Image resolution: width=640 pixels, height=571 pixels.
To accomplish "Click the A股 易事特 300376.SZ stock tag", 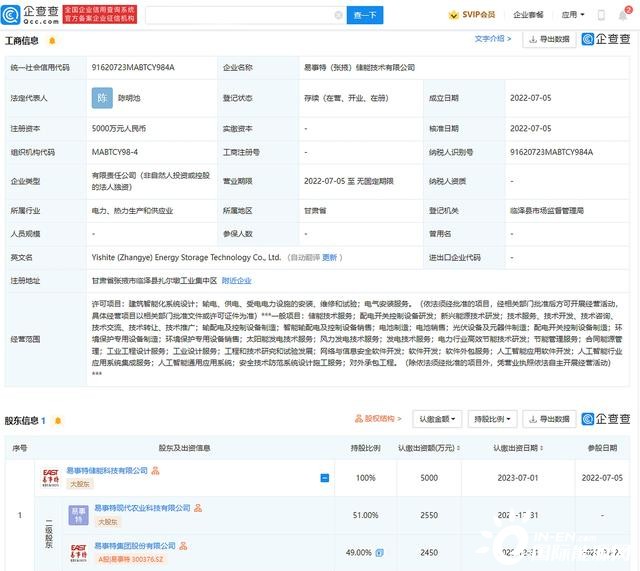I will (130, 559).
